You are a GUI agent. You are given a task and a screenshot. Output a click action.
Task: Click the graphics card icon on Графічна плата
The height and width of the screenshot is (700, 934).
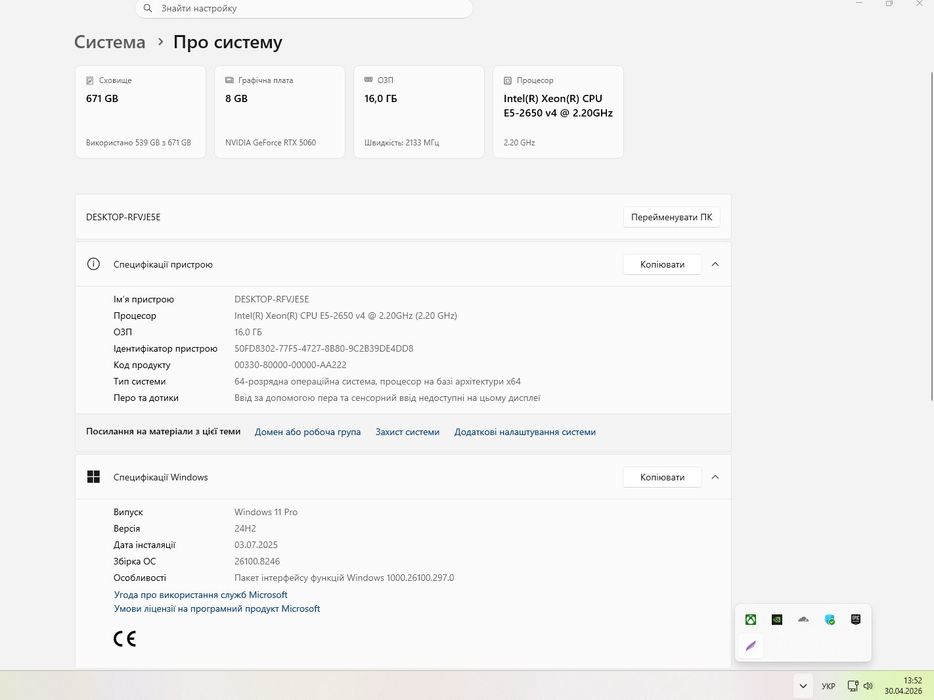[x=229, y=80]
